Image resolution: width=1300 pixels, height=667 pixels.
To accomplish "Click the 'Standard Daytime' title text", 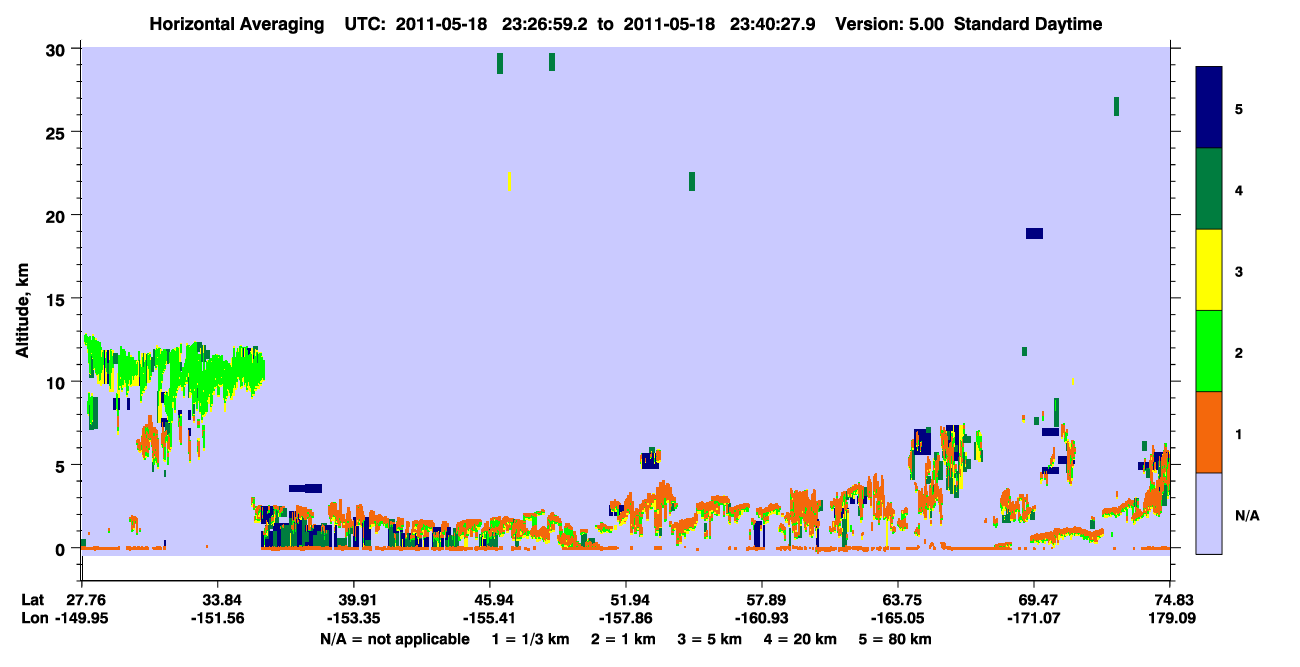I will pyautogui.click(x=1028, y=24).
